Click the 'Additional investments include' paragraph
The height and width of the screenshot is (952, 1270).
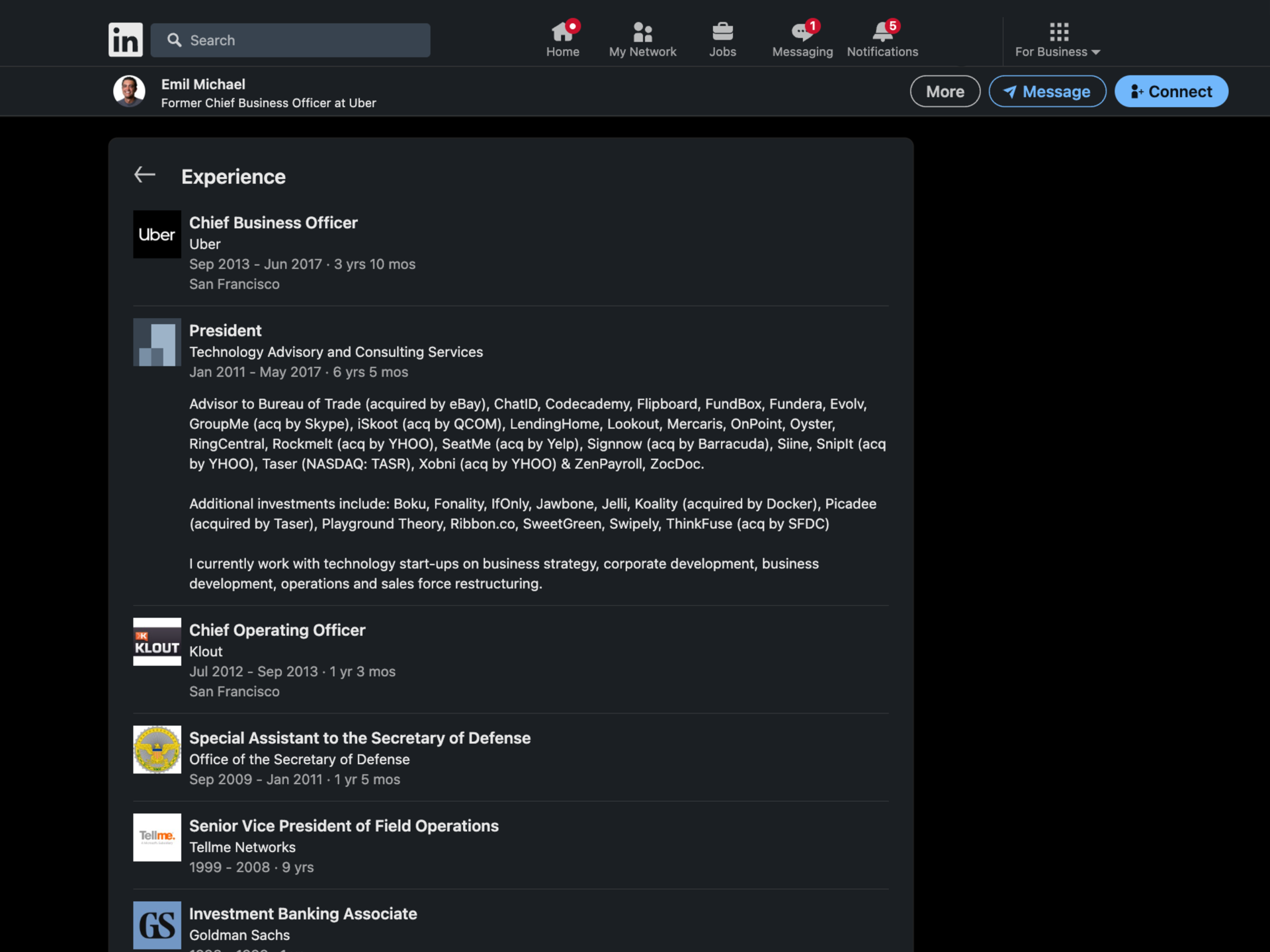[532, 514]
